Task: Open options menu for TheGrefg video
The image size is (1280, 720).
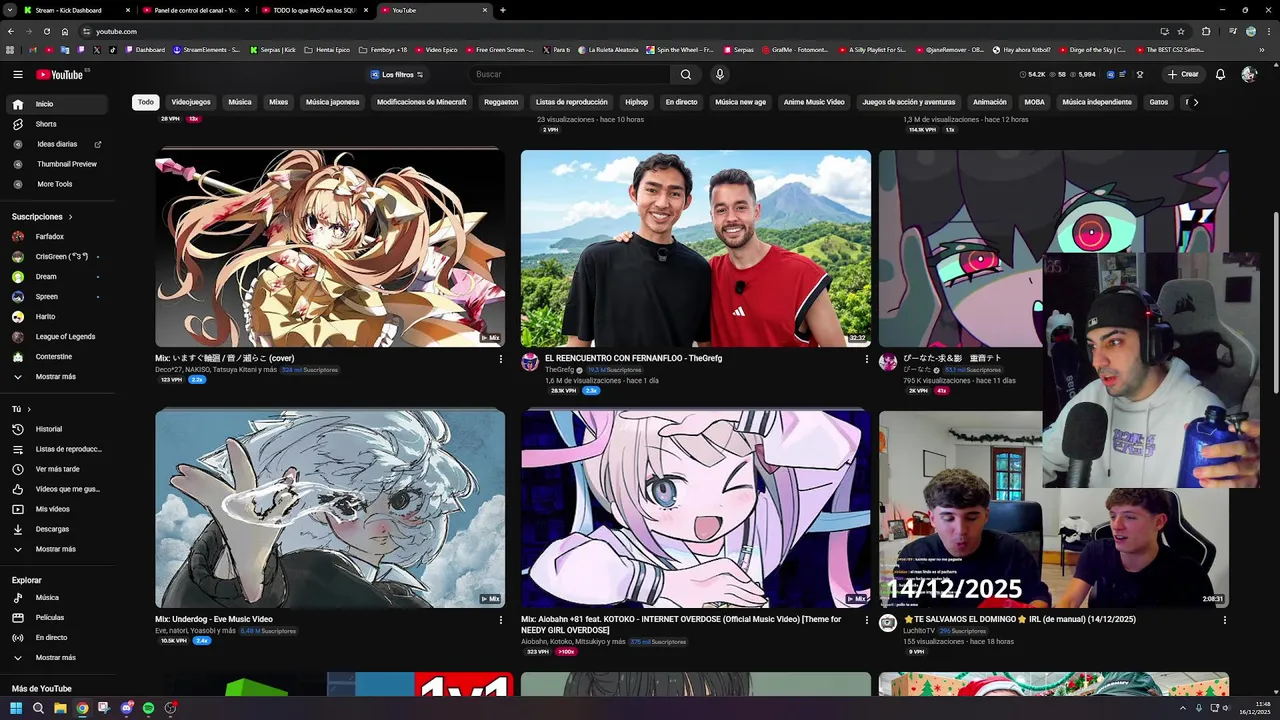Action: coord(867,359)
